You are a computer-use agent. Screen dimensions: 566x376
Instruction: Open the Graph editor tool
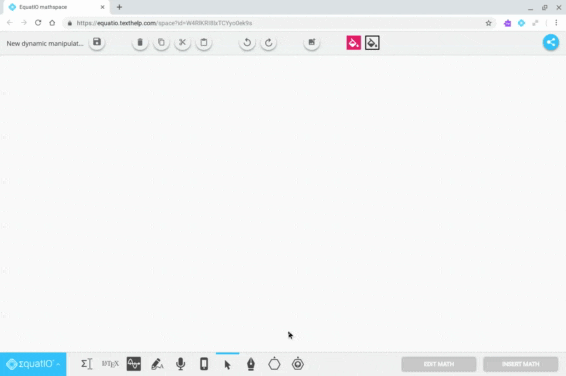[134, 364]
